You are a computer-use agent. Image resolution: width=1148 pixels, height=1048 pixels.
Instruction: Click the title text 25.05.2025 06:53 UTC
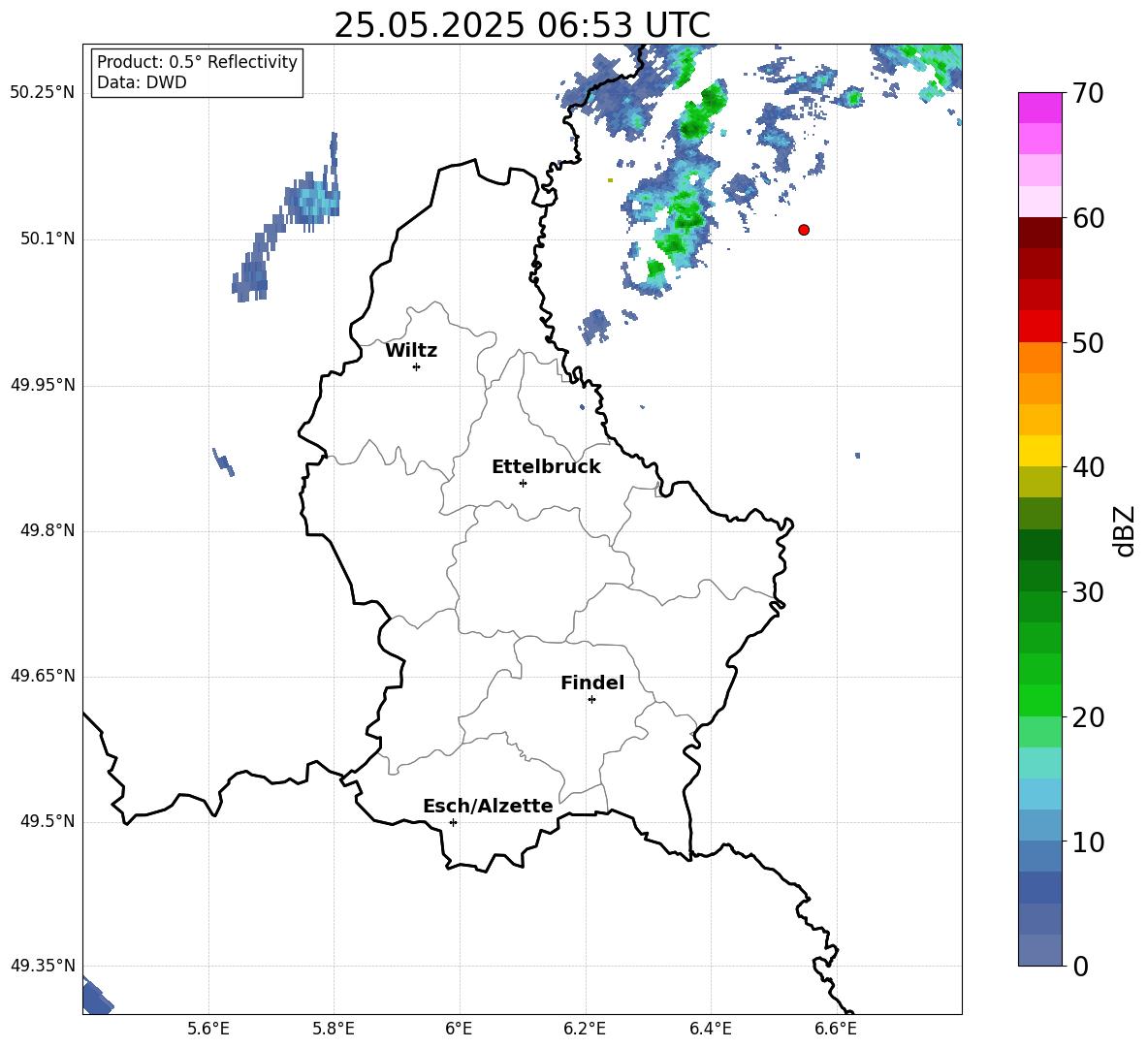(x=522, y=25)
